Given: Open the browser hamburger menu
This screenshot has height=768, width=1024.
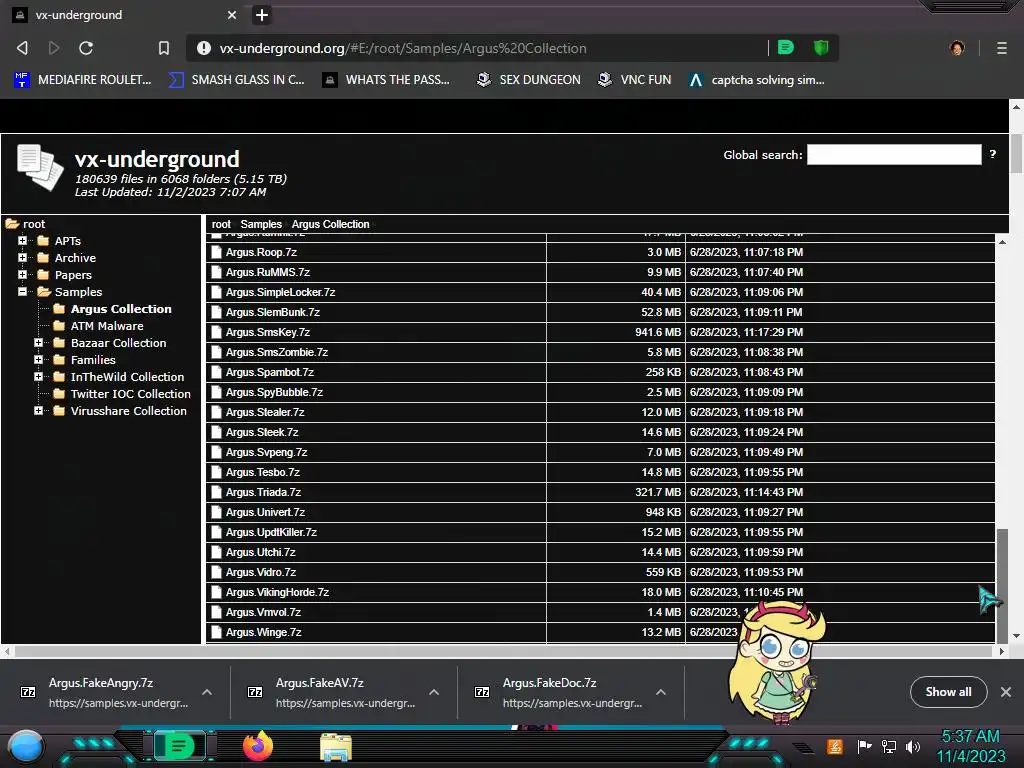Looking at the screenshot, I should point(1002,48).
